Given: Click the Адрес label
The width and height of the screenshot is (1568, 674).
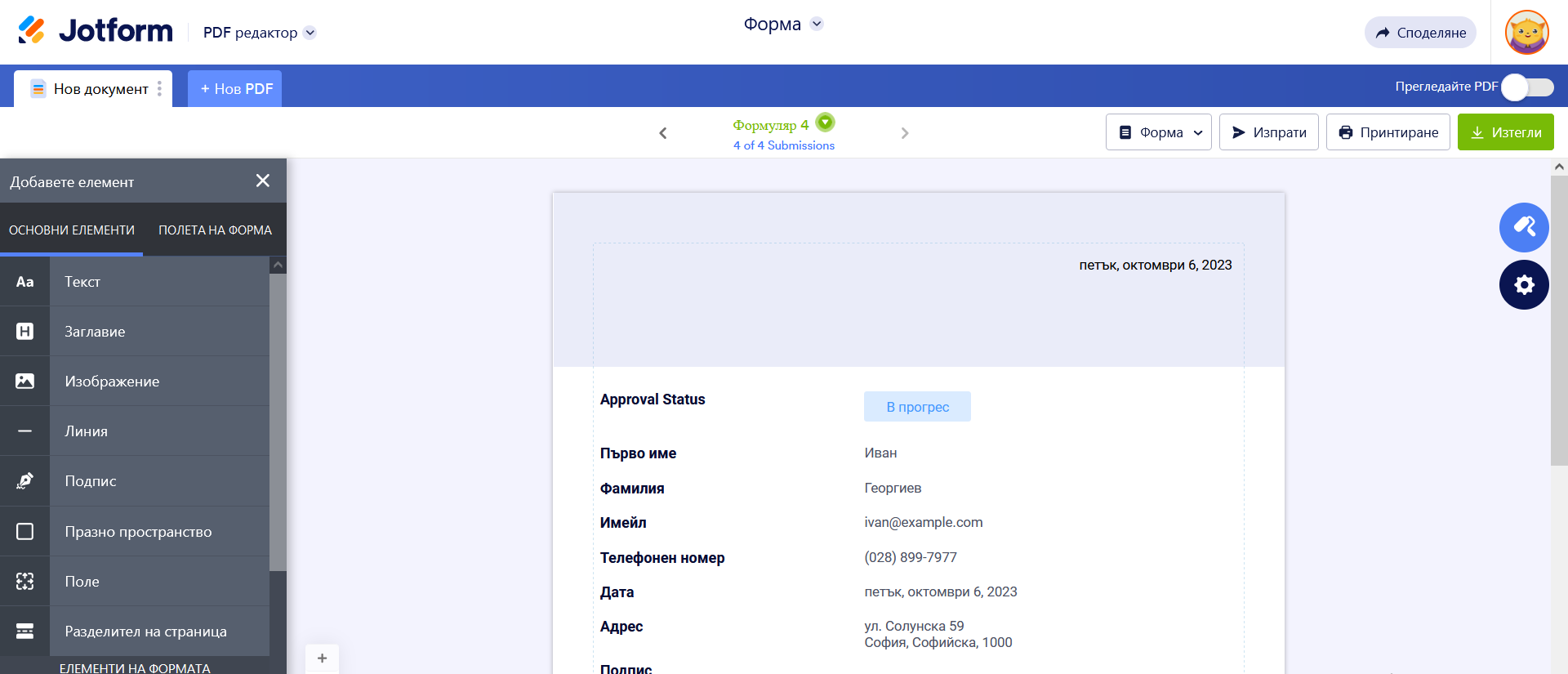Looking at the screenshot, I should pos(621,627).
